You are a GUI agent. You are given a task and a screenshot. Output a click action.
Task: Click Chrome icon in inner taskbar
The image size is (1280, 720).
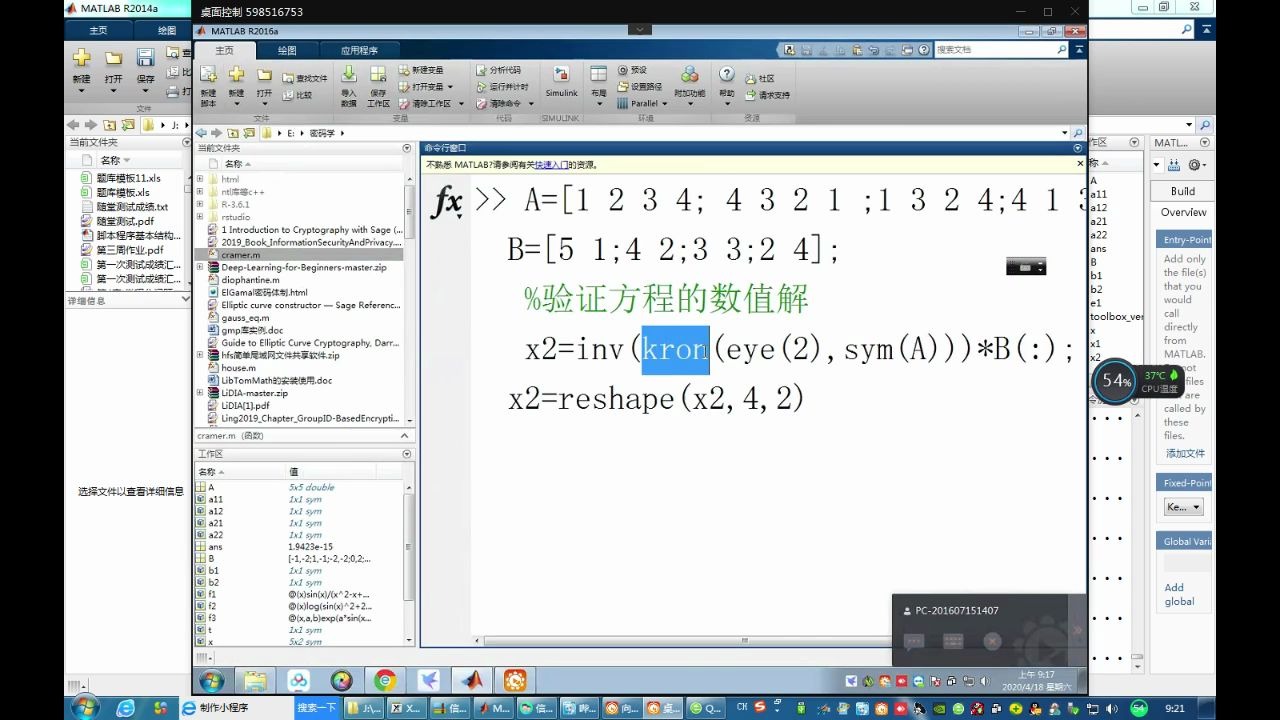pos(385,681)
